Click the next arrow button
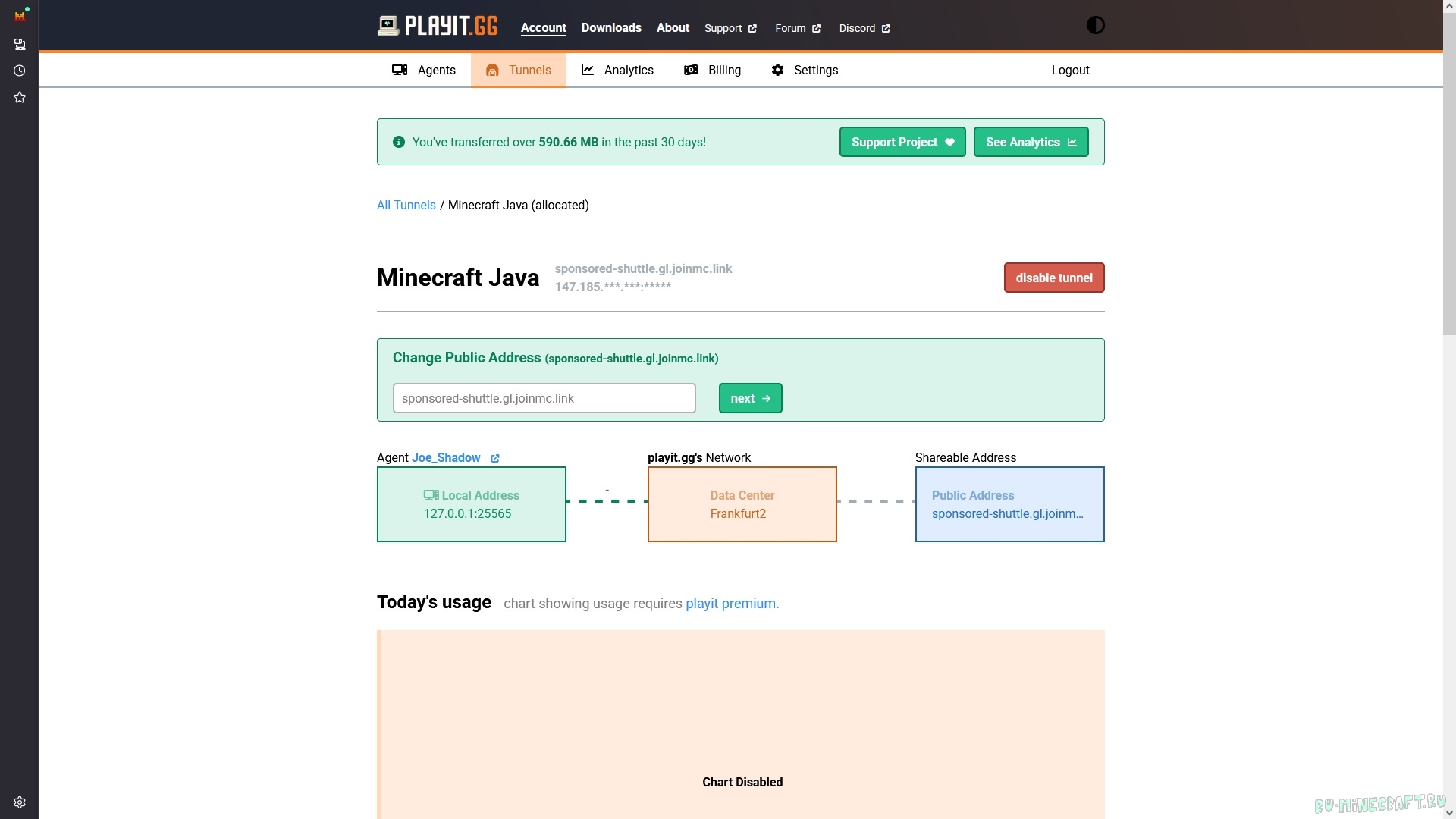The height and width of the screenshot is (819, 1456). [x=750, y=398]
